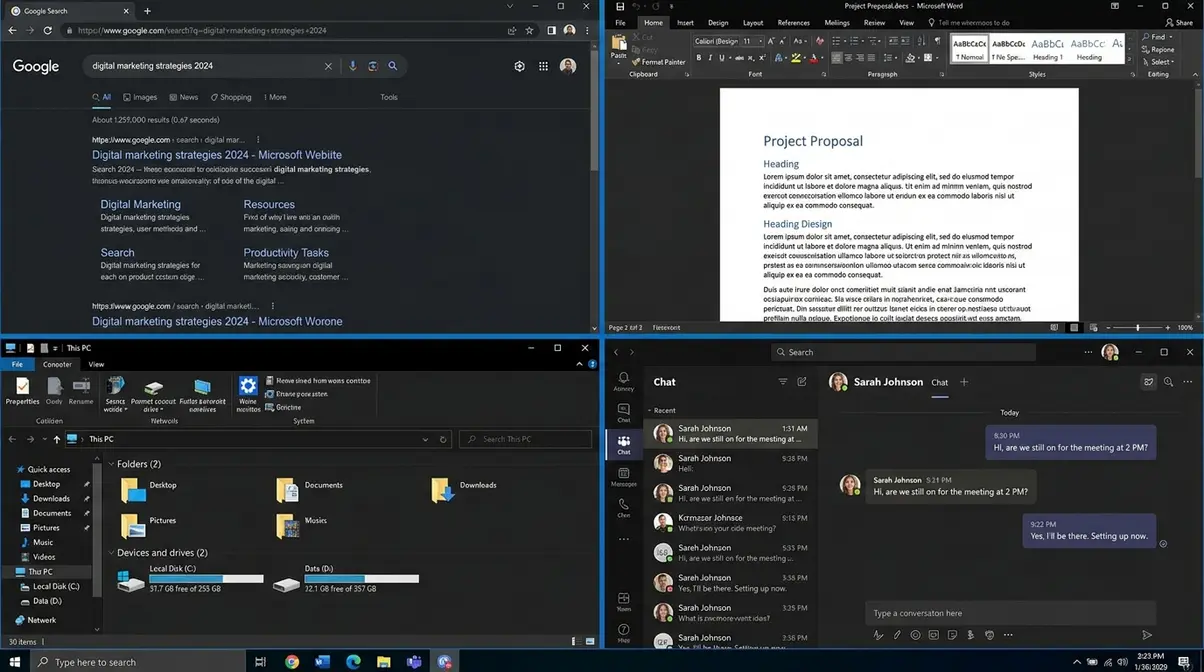Open the Google apps grid icon
The width and height of the screenshot is (1204, 672).
click(543, 66)
